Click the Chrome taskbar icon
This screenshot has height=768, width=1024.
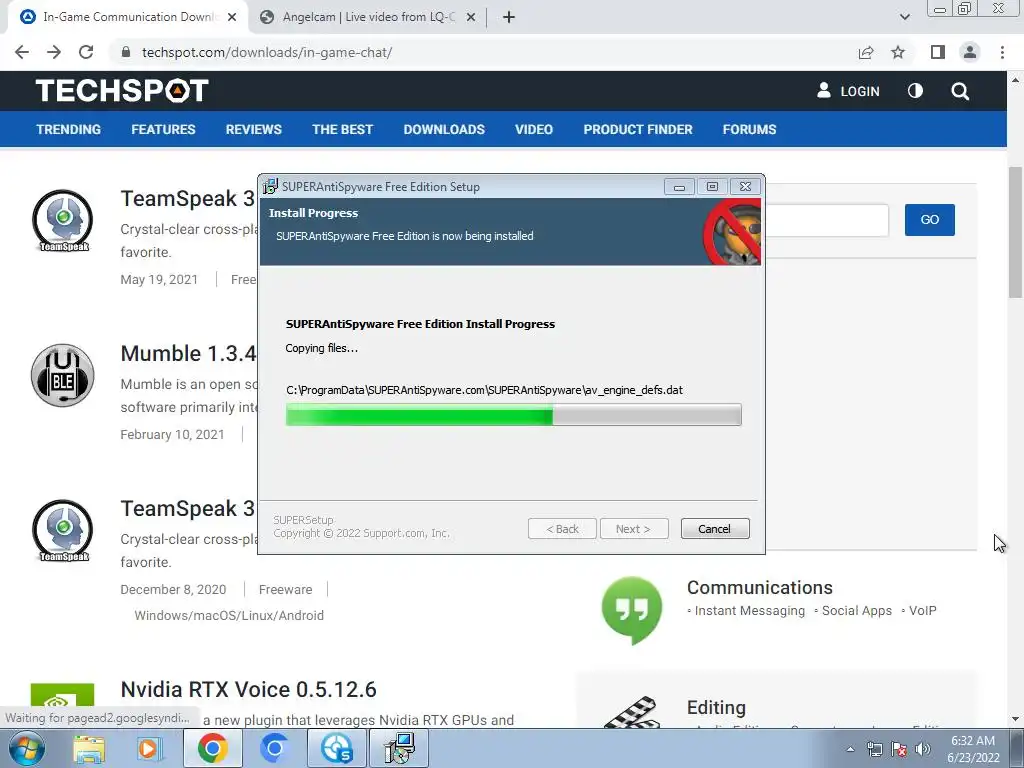[212, 748]
